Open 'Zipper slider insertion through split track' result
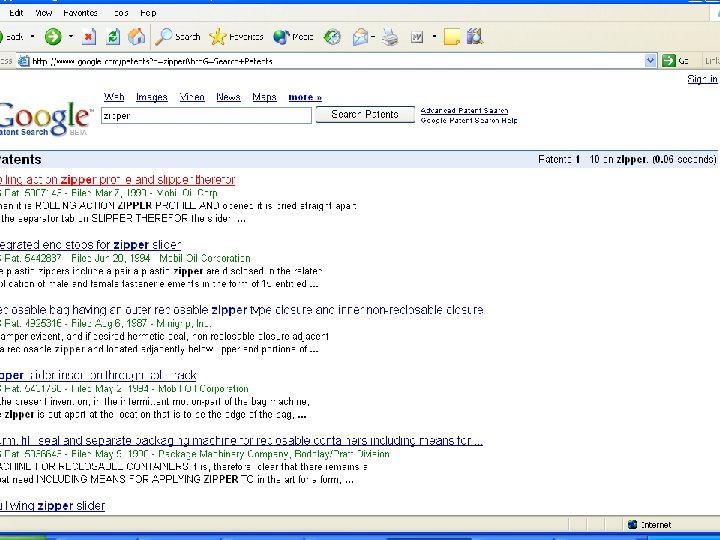Screen dimensions: 720x540 coord(98,375)
